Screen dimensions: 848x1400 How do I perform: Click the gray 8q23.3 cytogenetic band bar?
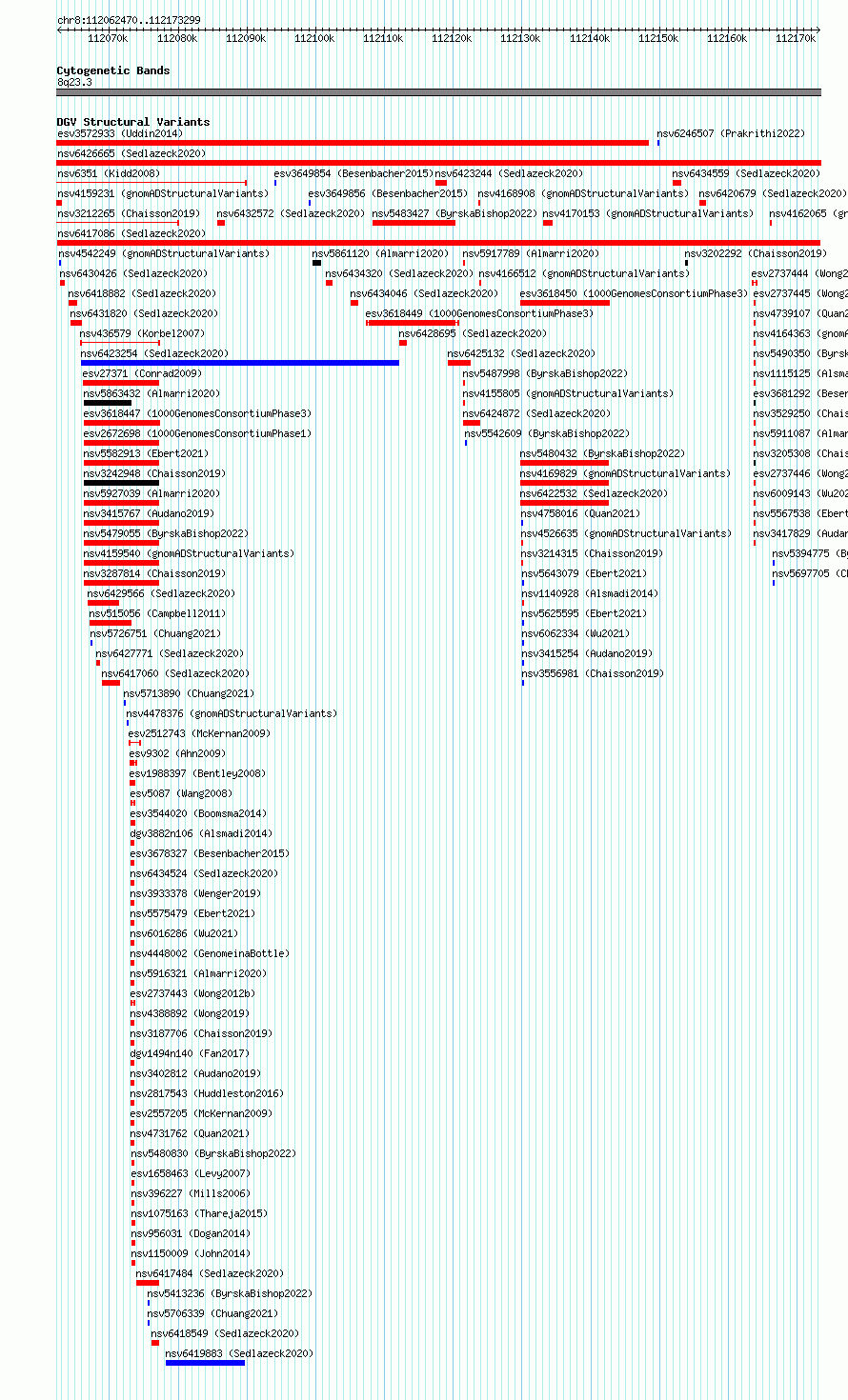pyautogui.click(x=439, y=92)
